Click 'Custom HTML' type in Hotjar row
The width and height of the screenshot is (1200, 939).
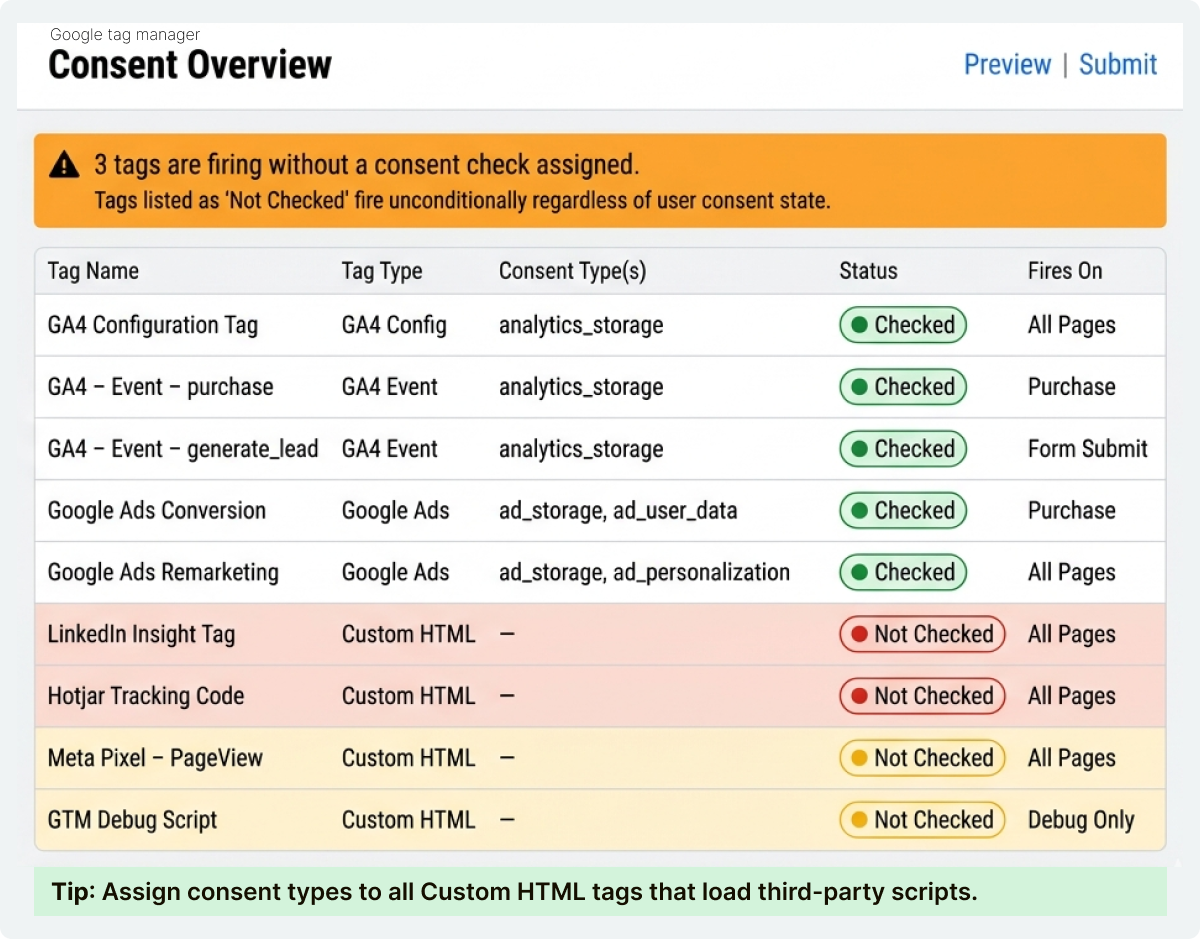(x=408, y=696)
